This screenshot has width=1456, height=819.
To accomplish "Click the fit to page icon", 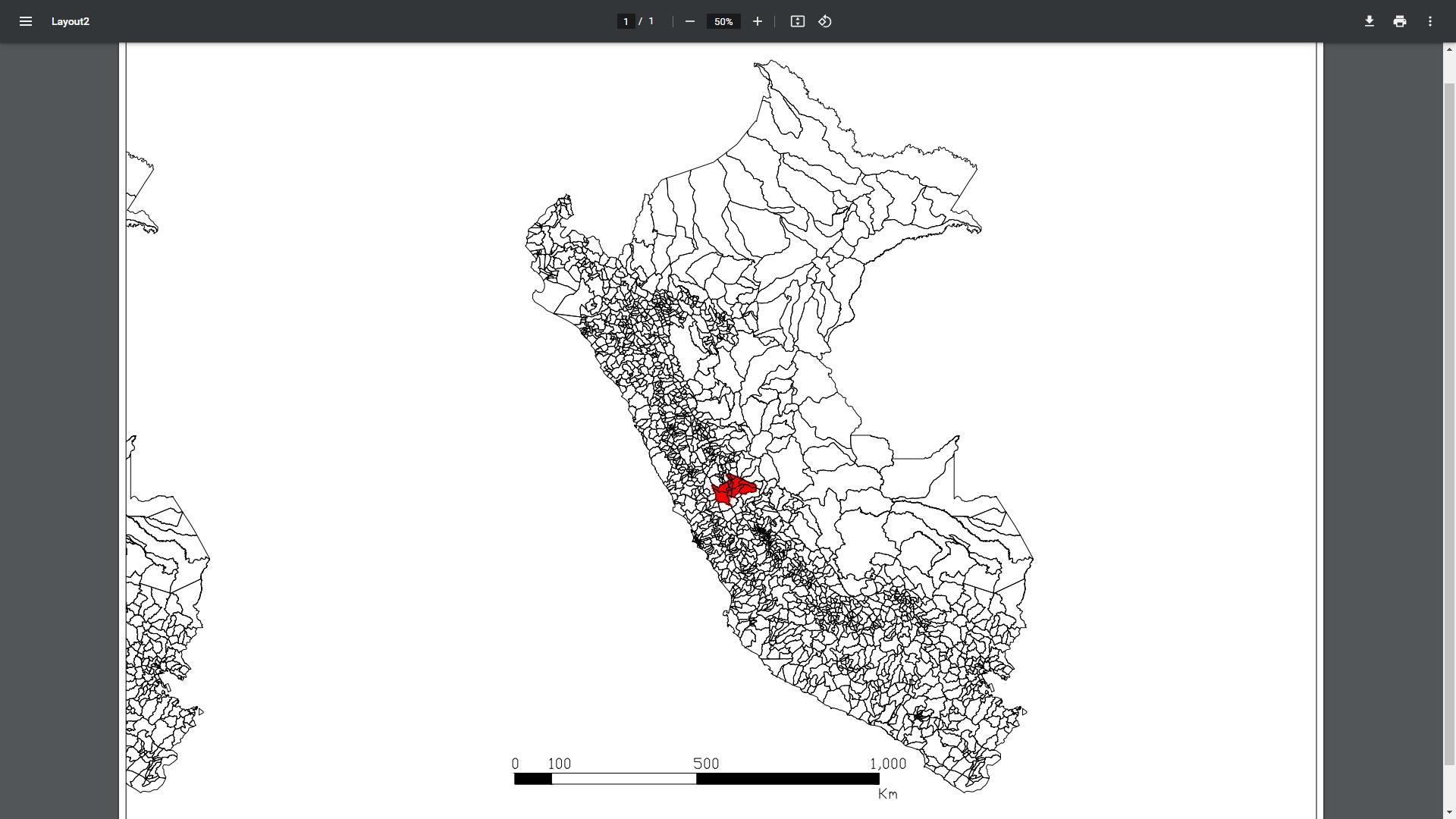I will [x=797, y=21].
